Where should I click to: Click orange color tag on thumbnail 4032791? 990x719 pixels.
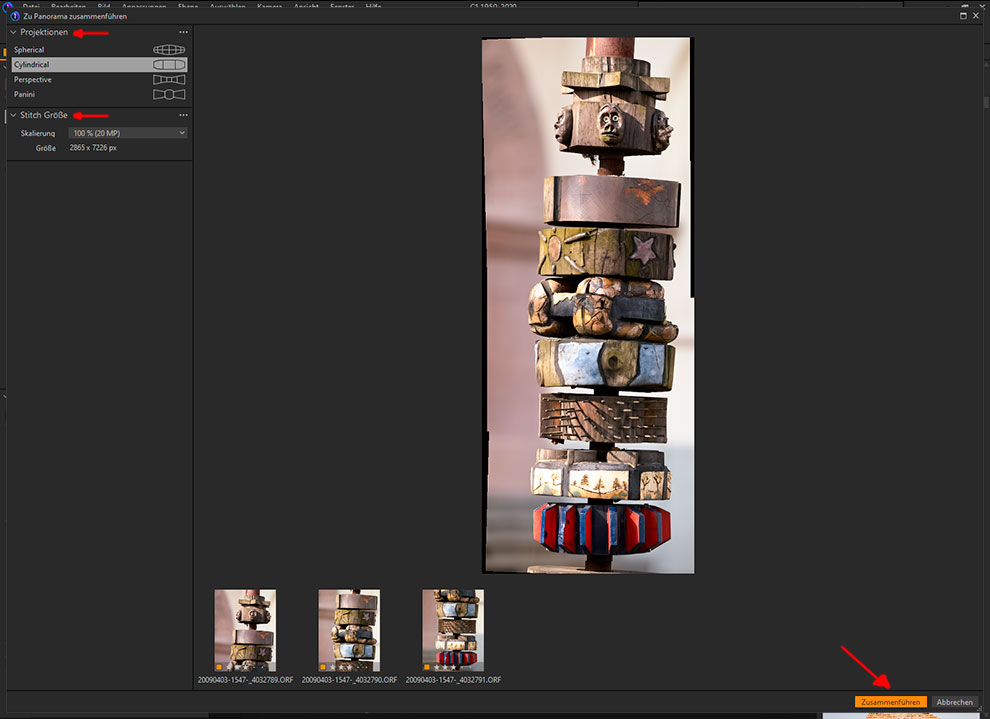(427, 667)
